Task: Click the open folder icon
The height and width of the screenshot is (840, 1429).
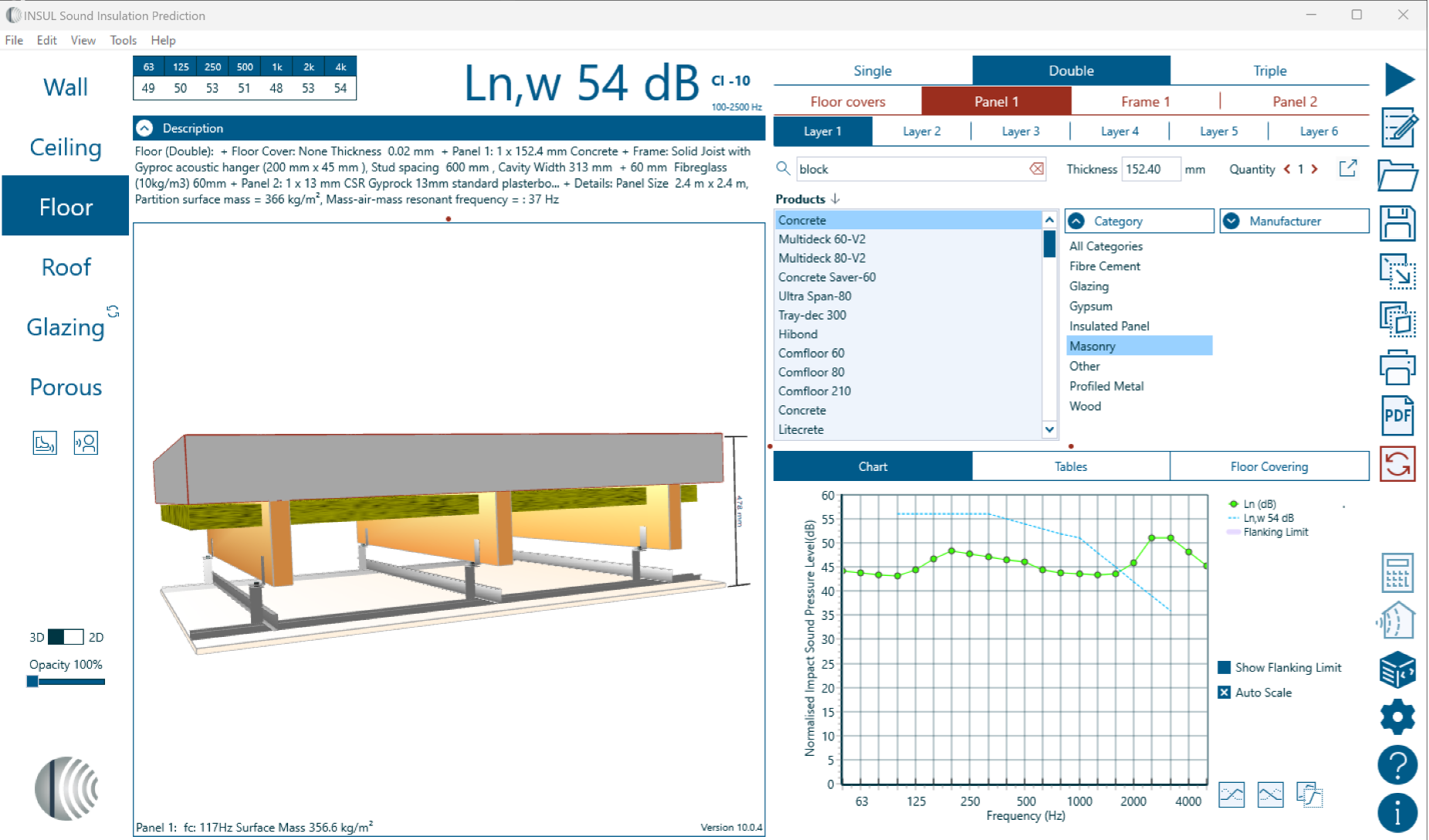Action: pyautogui.click(x=1398, y=176)
